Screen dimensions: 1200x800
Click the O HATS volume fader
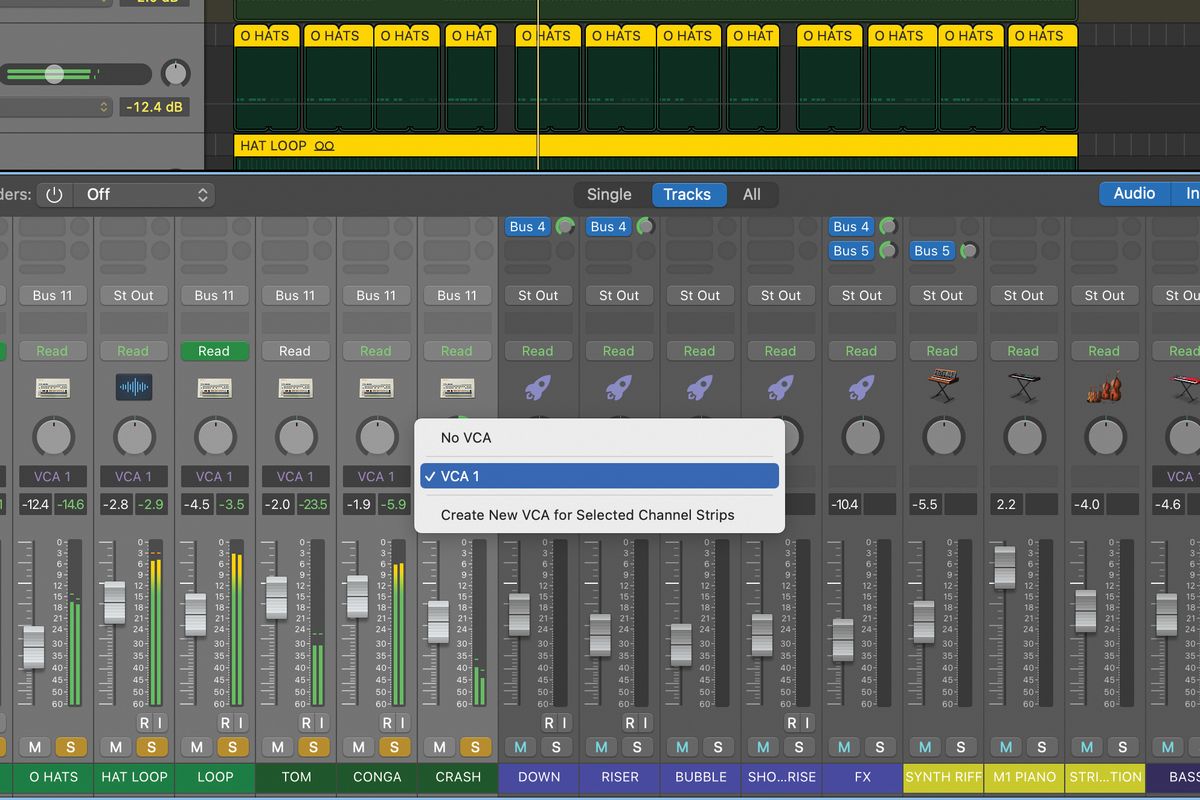click(33, 647)
